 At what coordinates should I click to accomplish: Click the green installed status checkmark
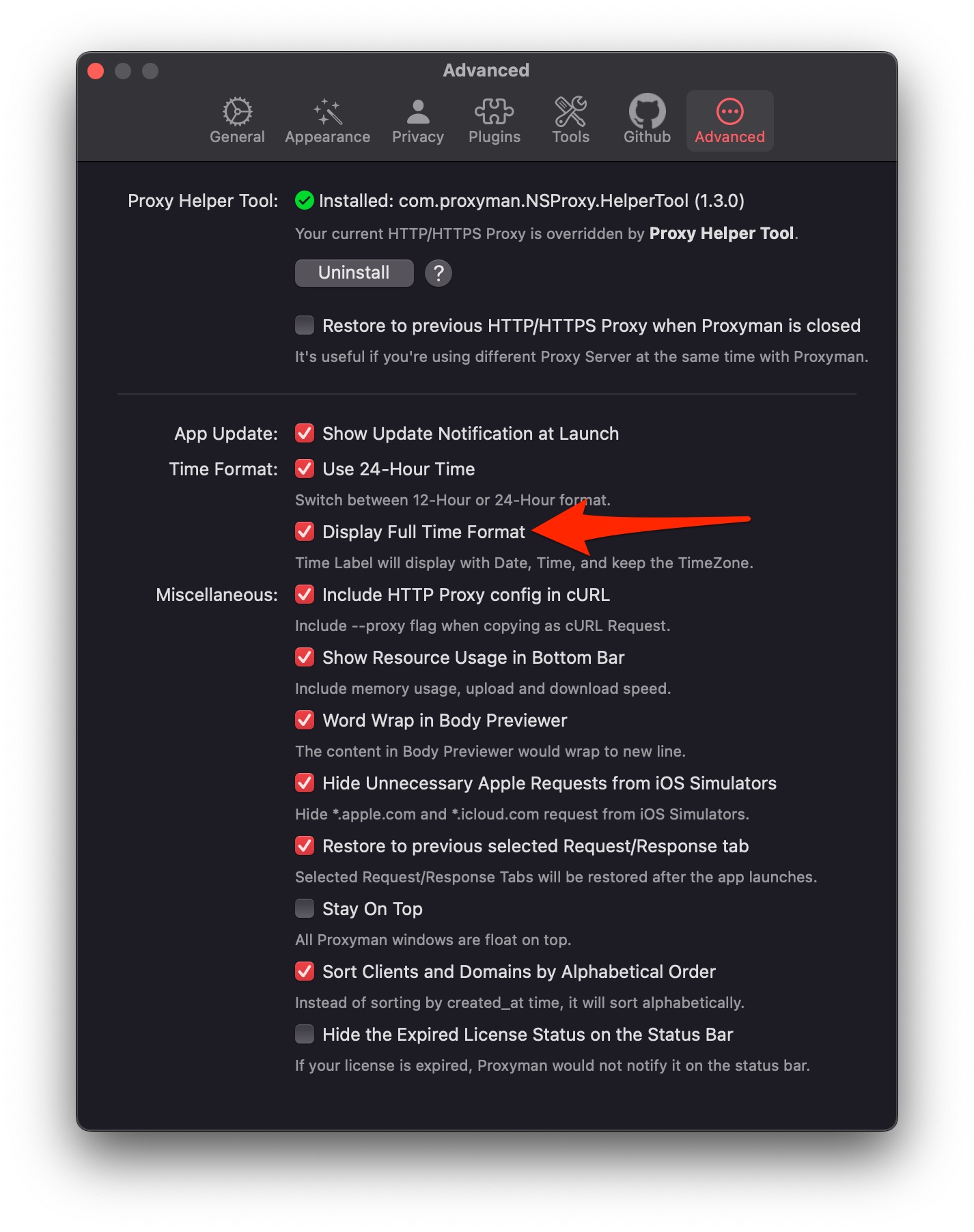tap(305, 201)
